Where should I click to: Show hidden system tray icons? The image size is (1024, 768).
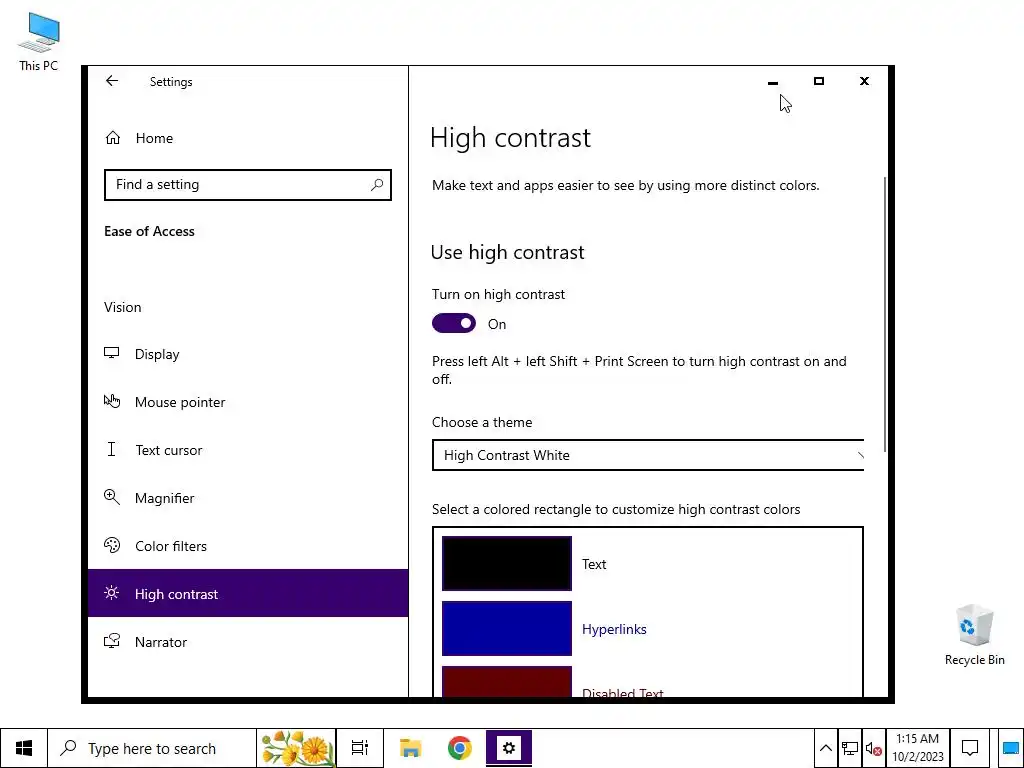coord(825,748)
